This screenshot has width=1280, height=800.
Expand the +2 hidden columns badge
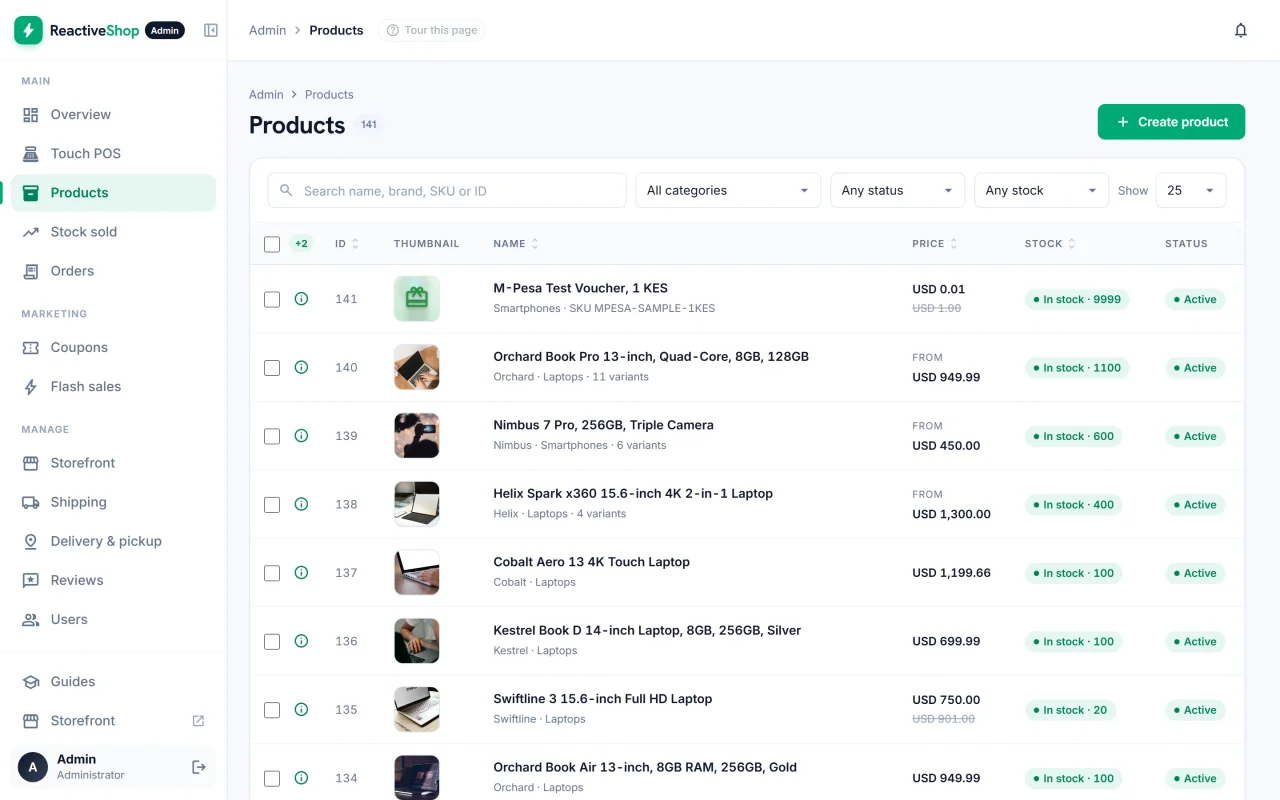click(301, 243)
